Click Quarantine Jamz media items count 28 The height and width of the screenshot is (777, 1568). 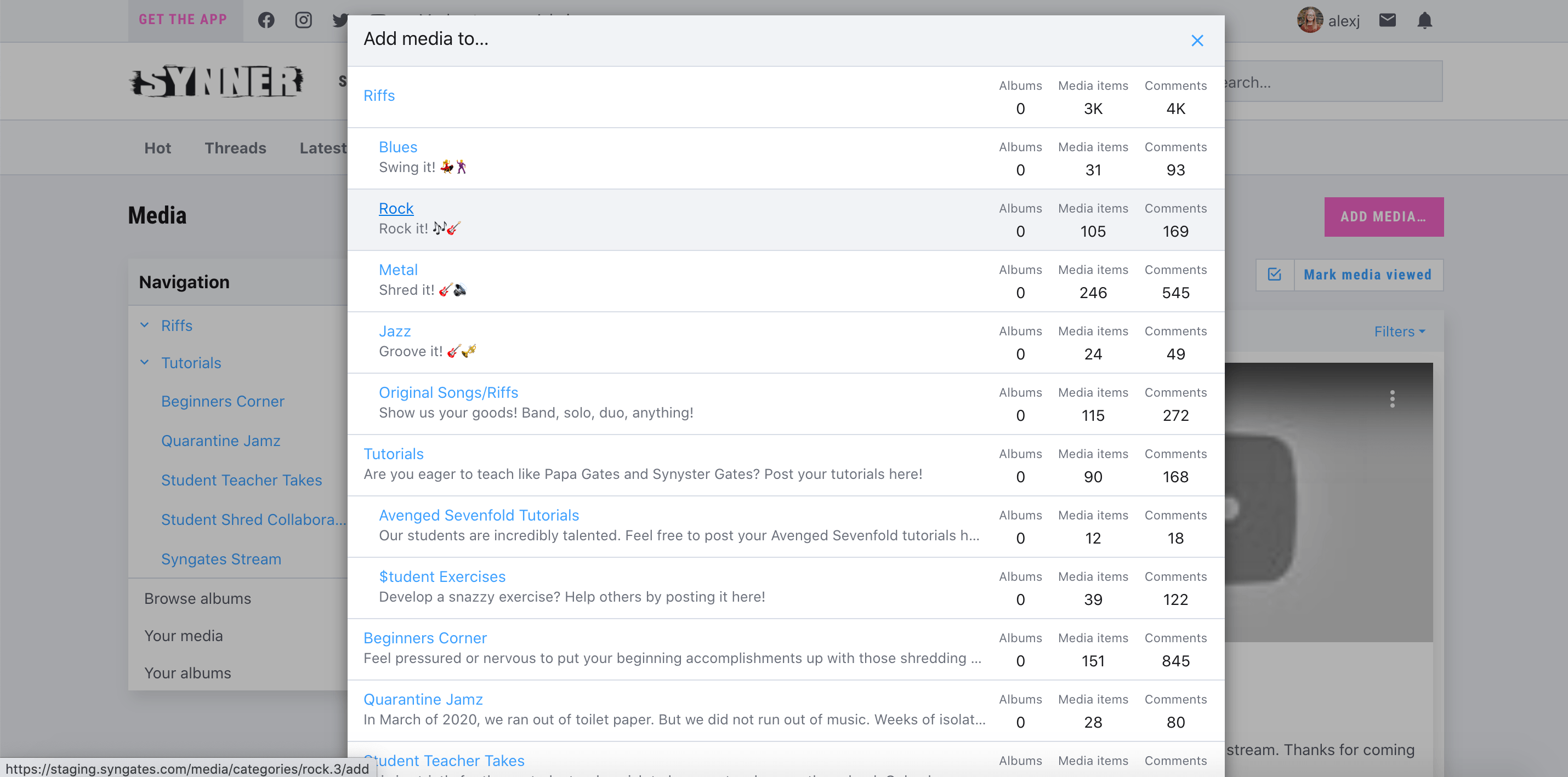click(x=1093, y=722)
